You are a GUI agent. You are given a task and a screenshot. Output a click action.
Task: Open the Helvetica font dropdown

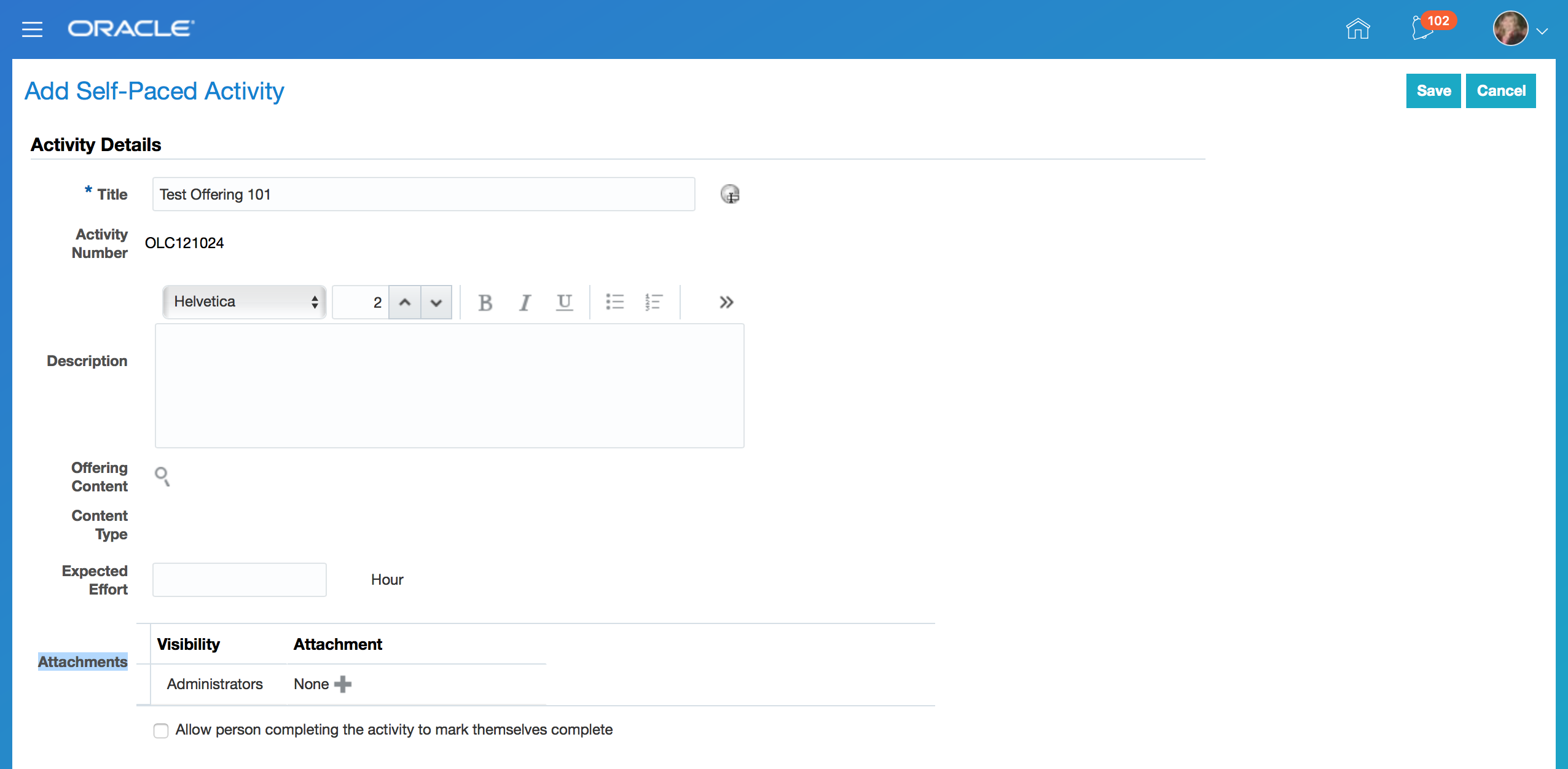(x=245, y=302)
